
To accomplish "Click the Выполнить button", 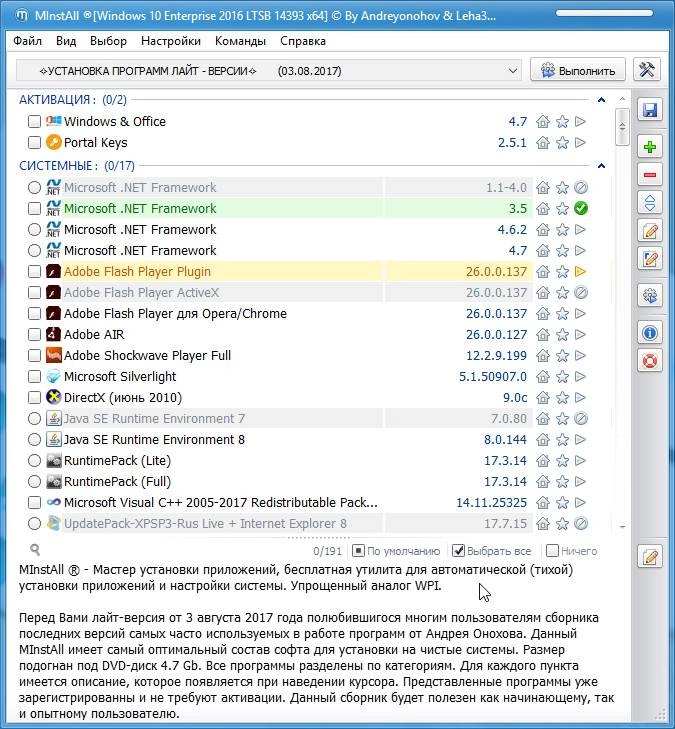I will [x=578, y=71].
